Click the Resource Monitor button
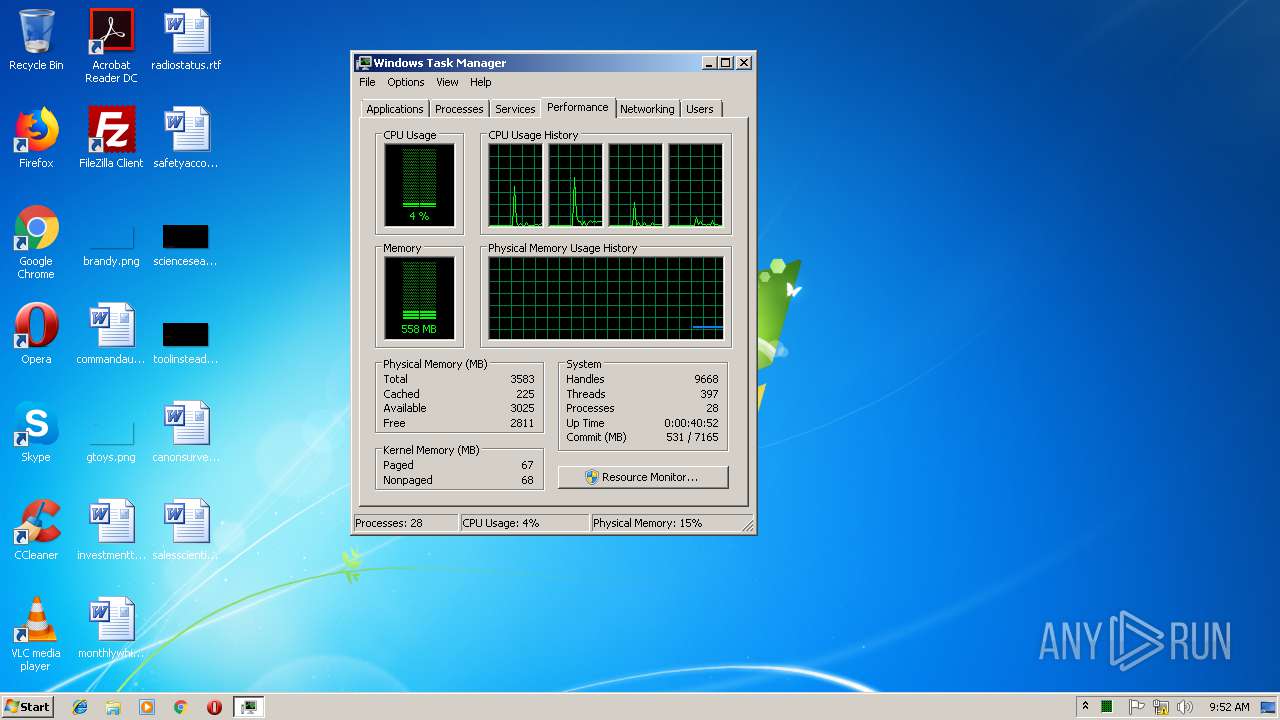Screen dimensions: 1280x720 pyautogui.click(x=643, y=477)
